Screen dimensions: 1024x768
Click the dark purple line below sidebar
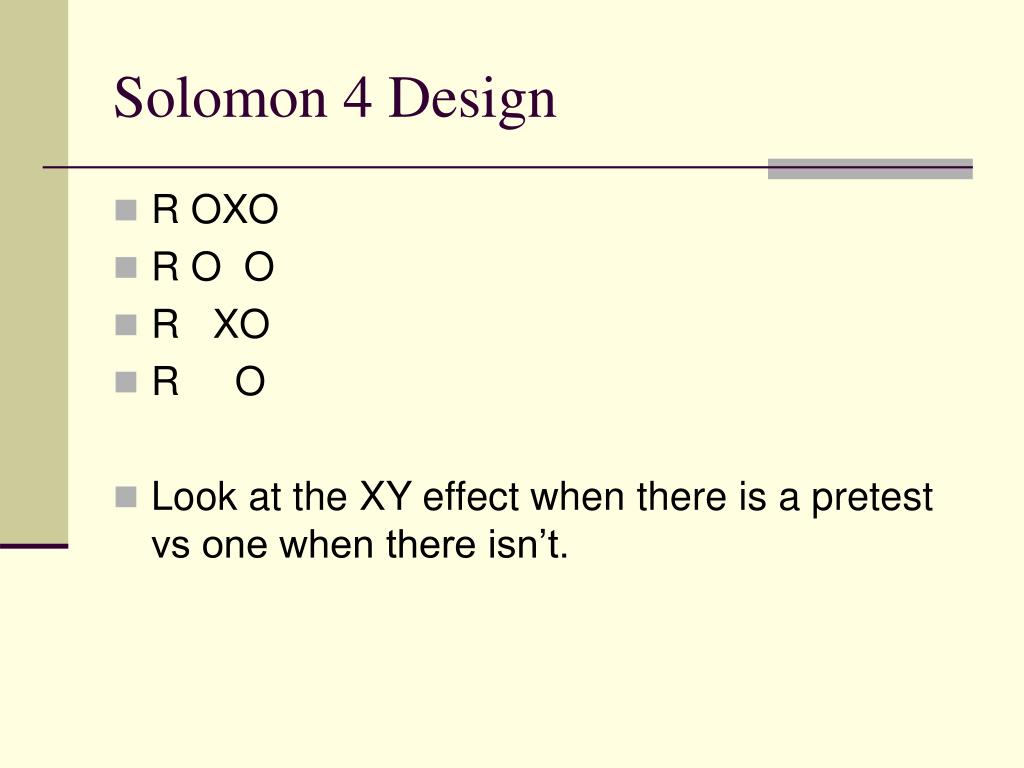(x=34, y=546)
